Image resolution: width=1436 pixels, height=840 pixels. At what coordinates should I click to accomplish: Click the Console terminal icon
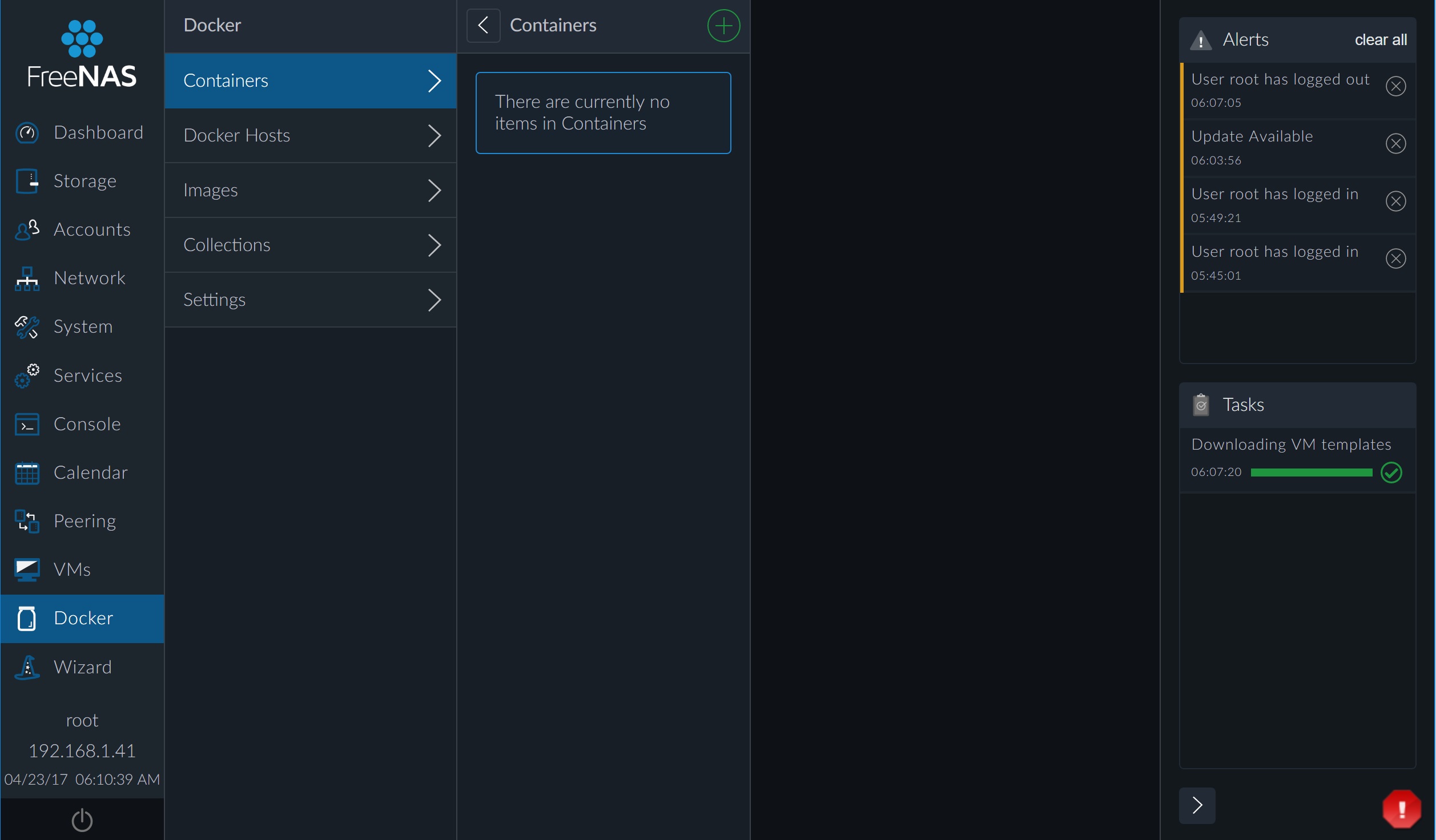(x=27, y=425)
